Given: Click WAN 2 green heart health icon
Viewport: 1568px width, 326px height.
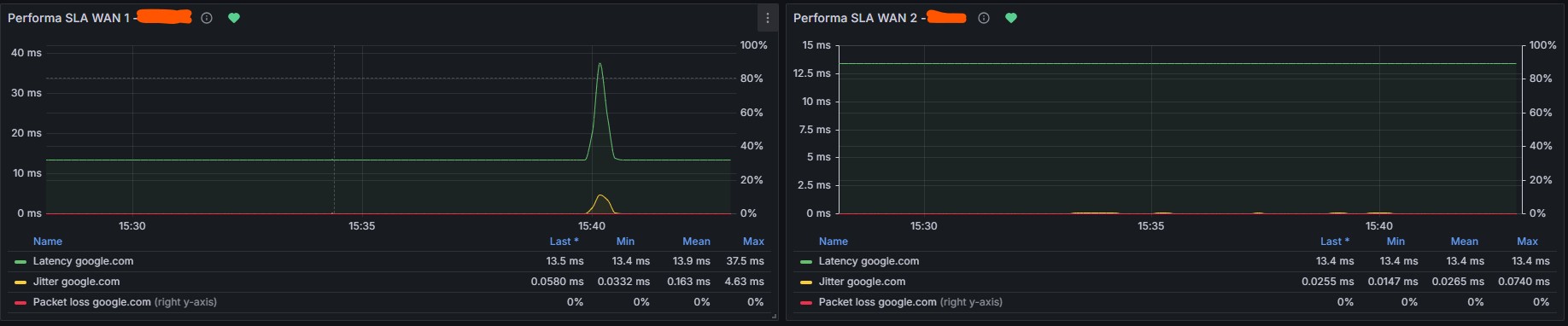Looking at the screenshot, I should 1011,18.
